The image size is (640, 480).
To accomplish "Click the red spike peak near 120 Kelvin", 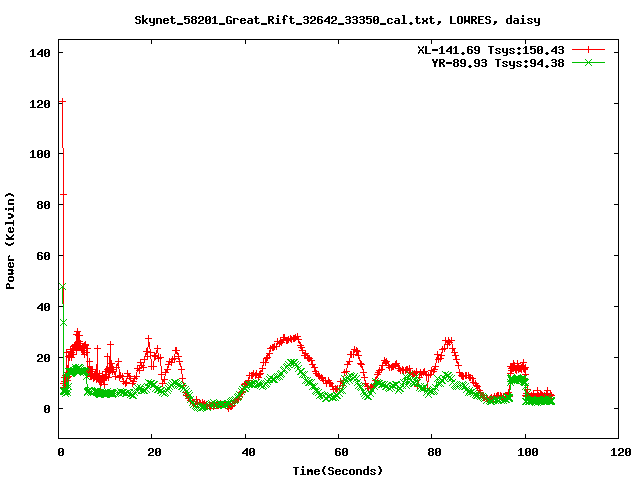I will [x=62, y=101].
